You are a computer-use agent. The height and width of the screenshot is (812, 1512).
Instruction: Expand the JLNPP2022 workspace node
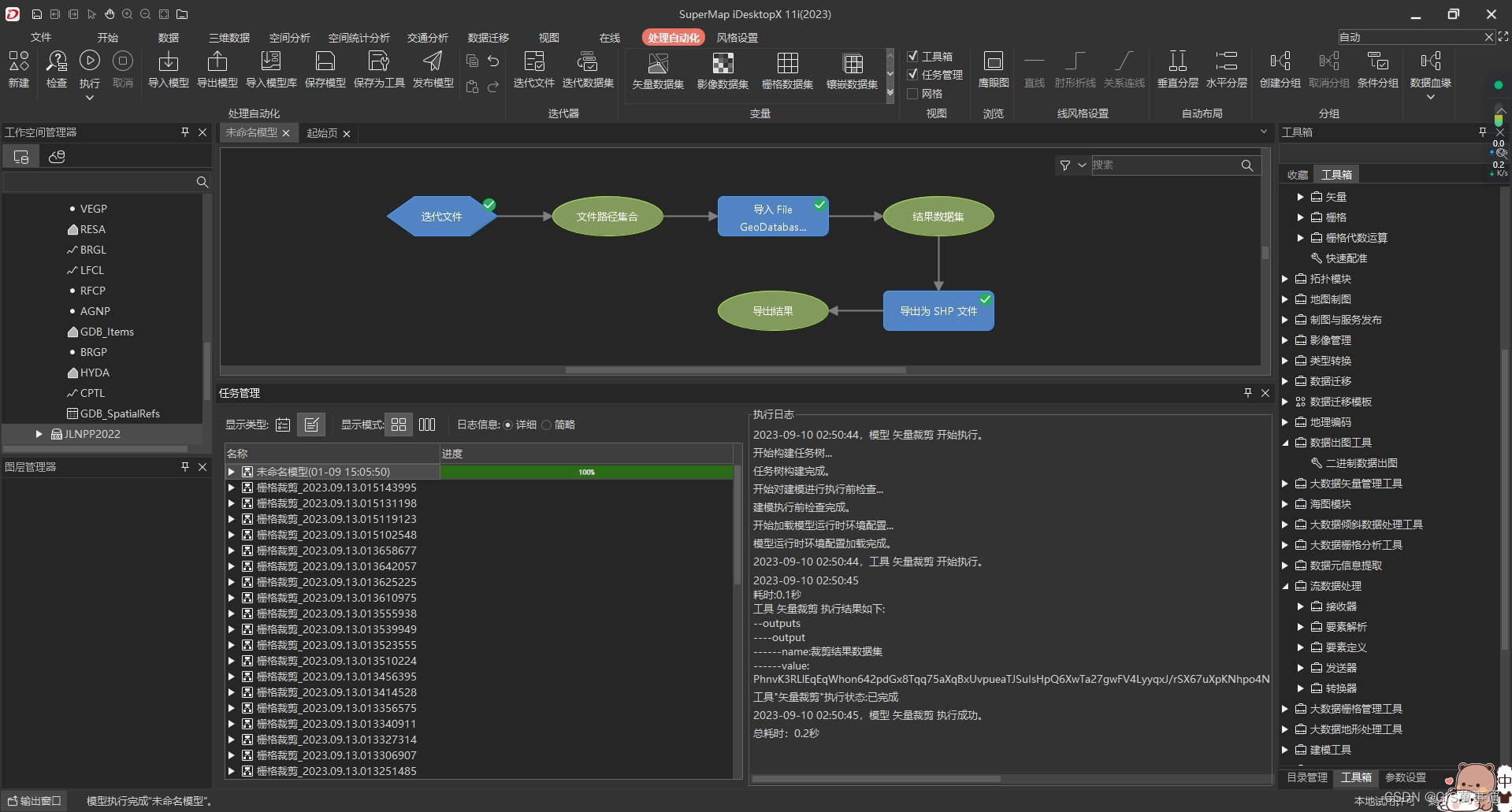click(x=39, y=433)
